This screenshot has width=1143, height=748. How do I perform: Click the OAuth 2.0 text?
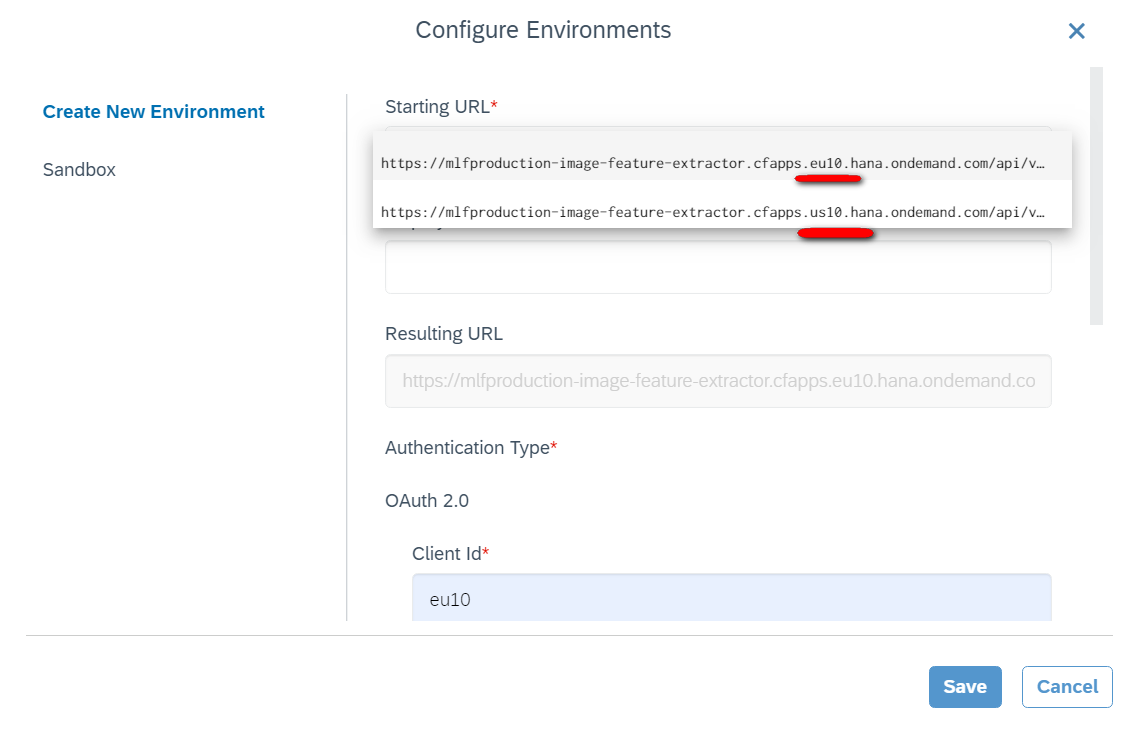[427, 501]
